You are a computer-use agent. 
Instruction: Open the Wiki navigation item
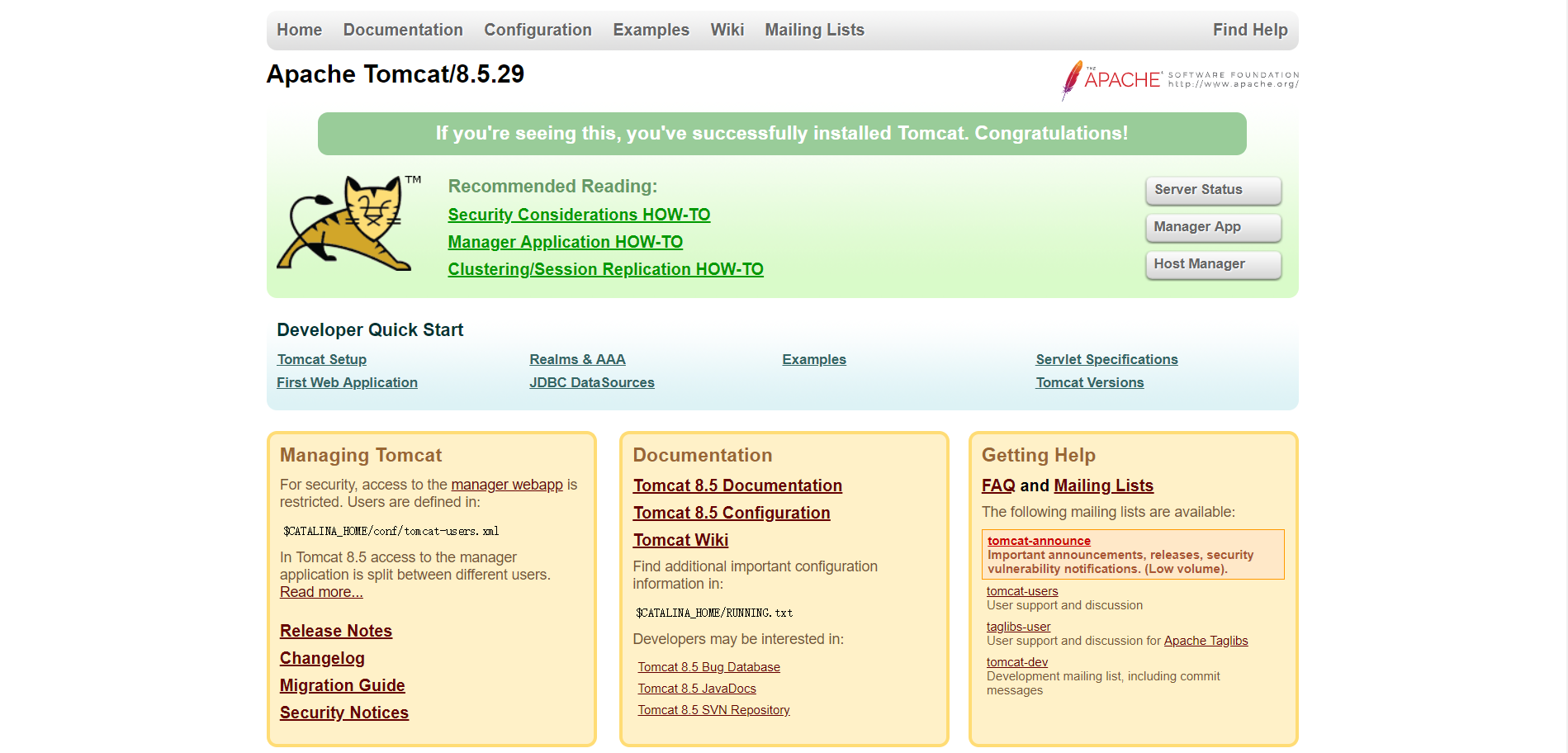(x=727, y=31)
